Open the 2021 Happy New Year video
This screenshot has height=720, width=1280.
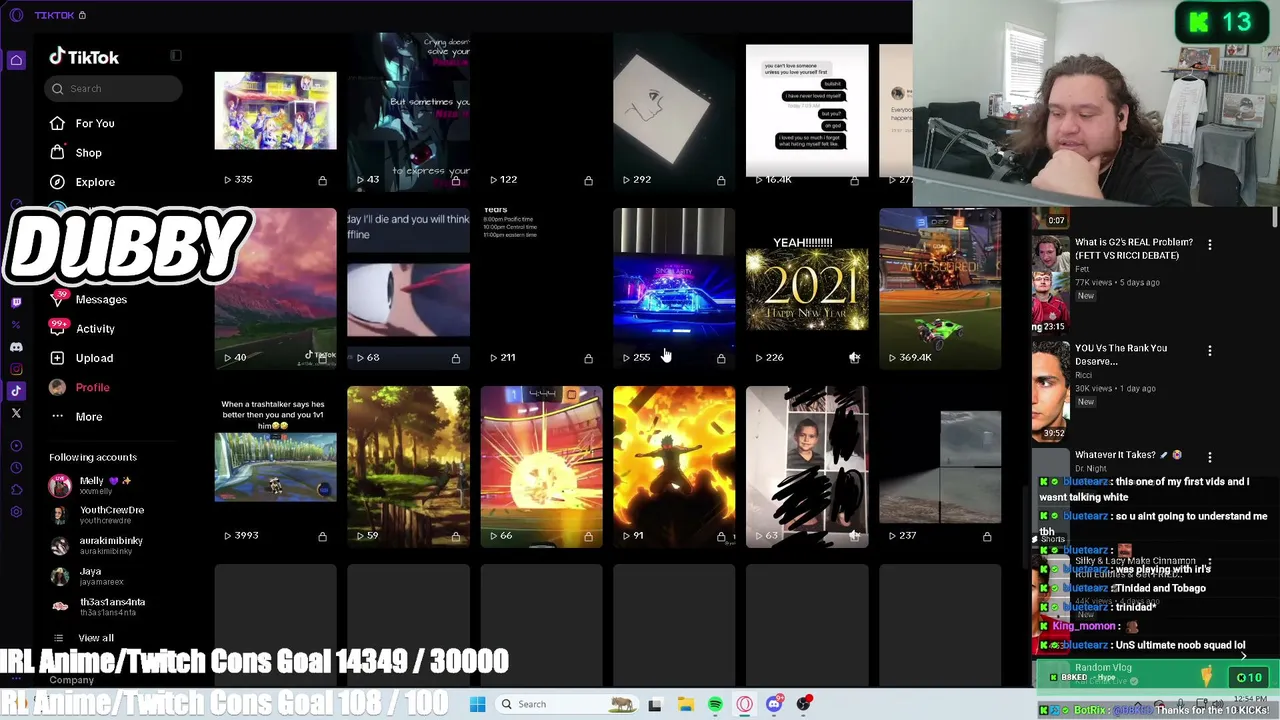[807, 288]
